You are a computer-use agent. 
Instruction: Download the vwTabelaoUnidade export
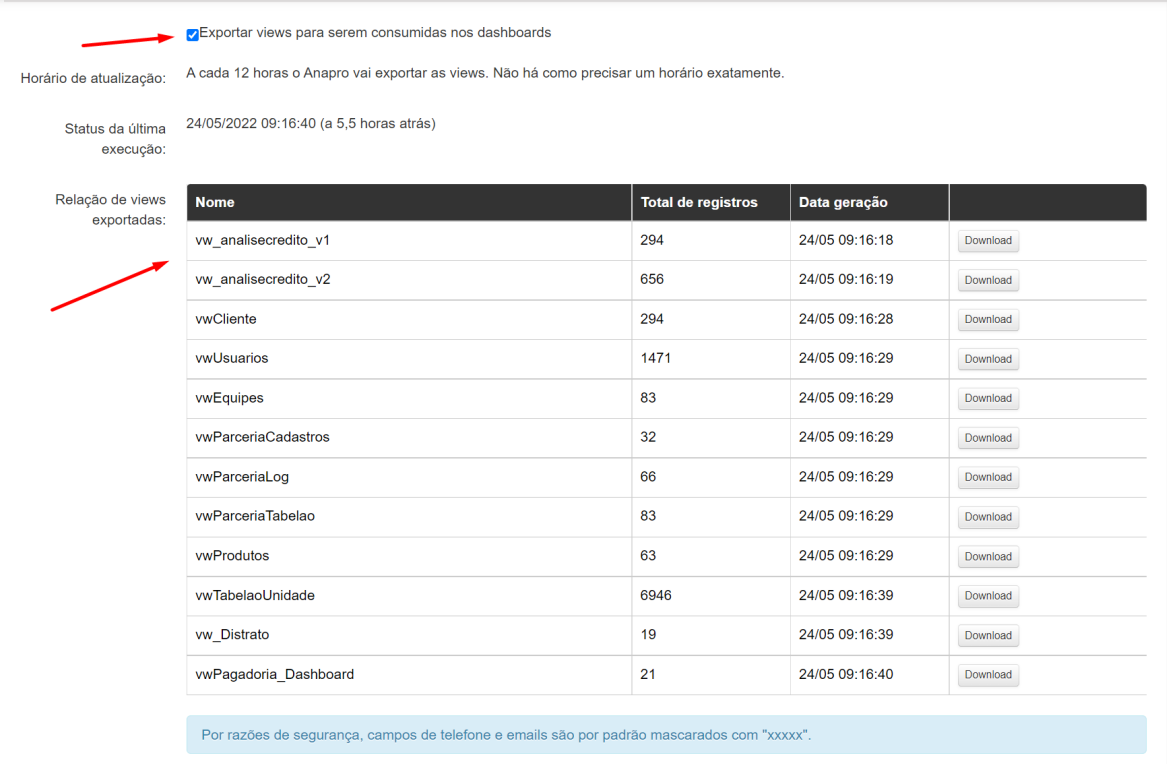(988, 596)
